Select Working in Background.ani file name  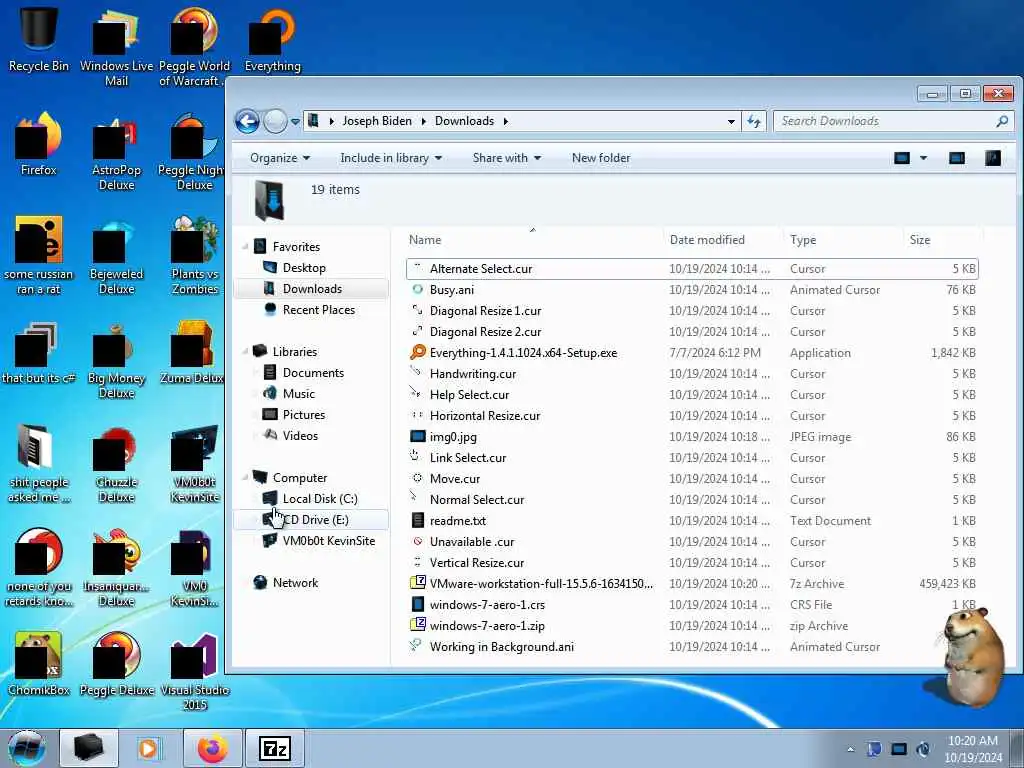tap(502, 647)
